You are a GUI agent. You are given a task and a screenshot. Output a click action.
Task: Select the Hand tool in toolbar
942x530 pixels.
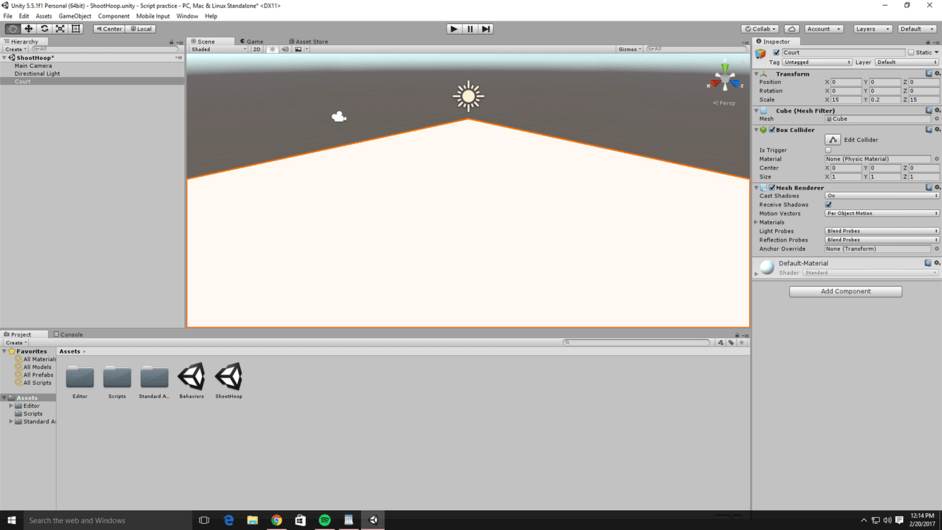point(12,29)
